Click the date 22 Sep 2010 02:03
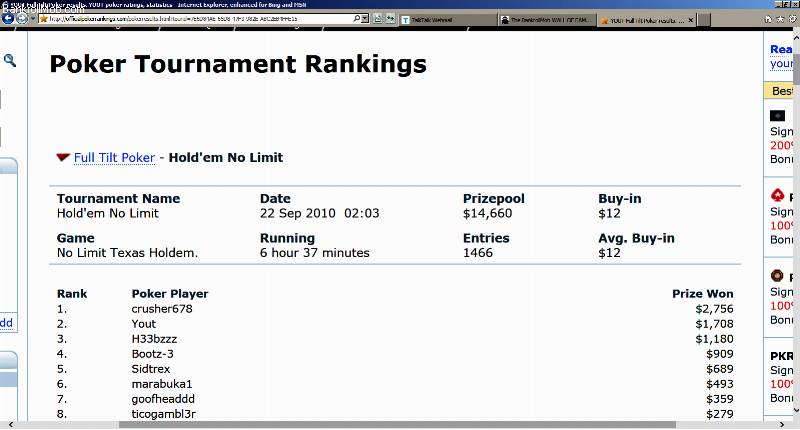The width and height of the screenshot is (800, 430). click(319, 213)
